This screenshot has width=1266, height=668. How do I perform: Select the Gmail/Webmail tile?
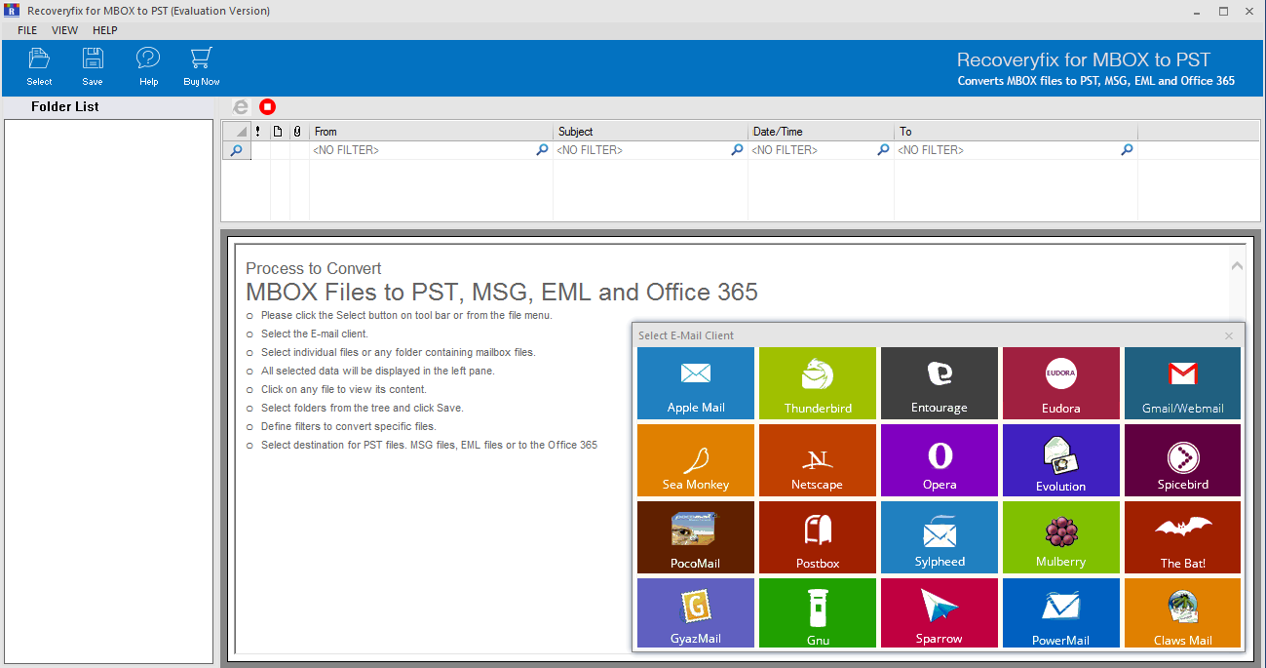1183,383
